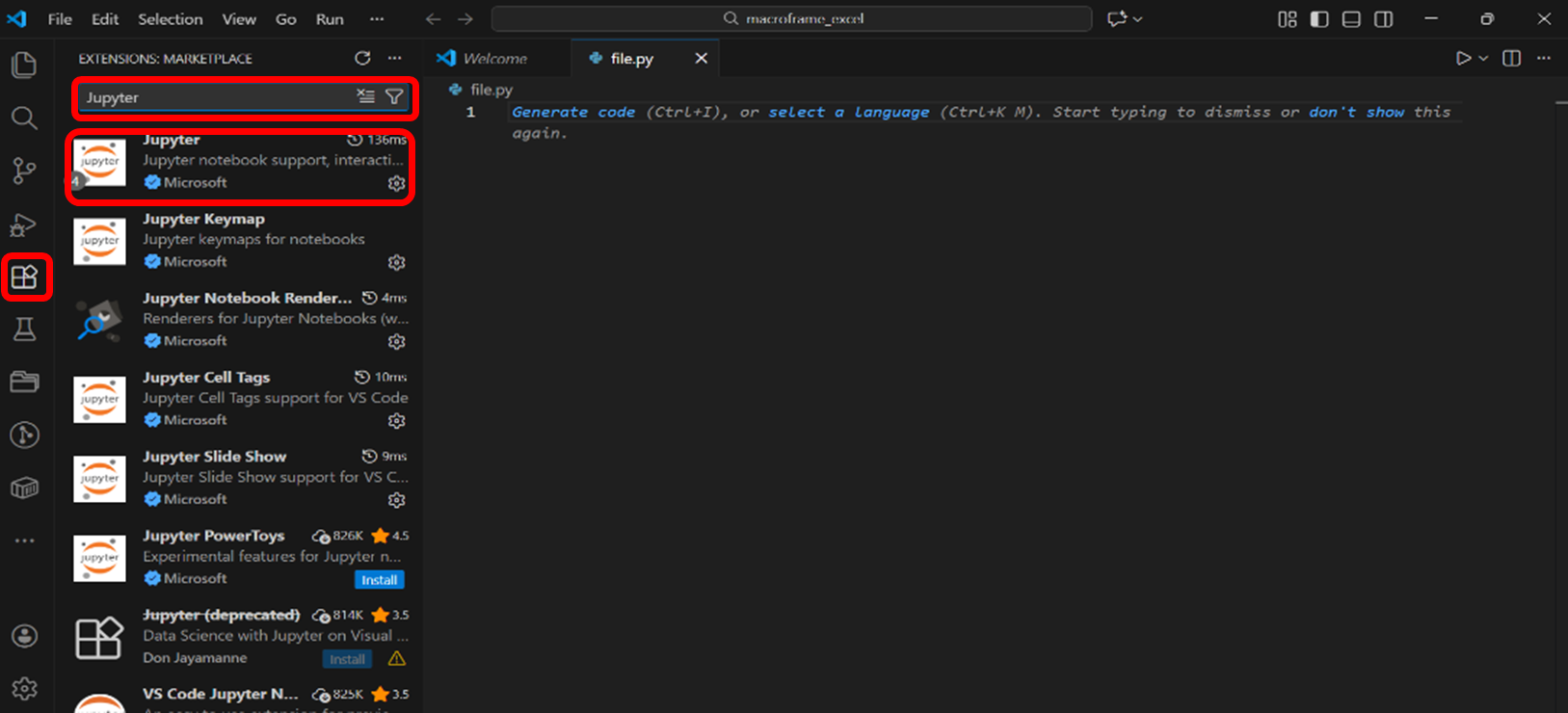Open the Accounts icon
Screen dimensions: 1568x713
click(x=24, y=636)
